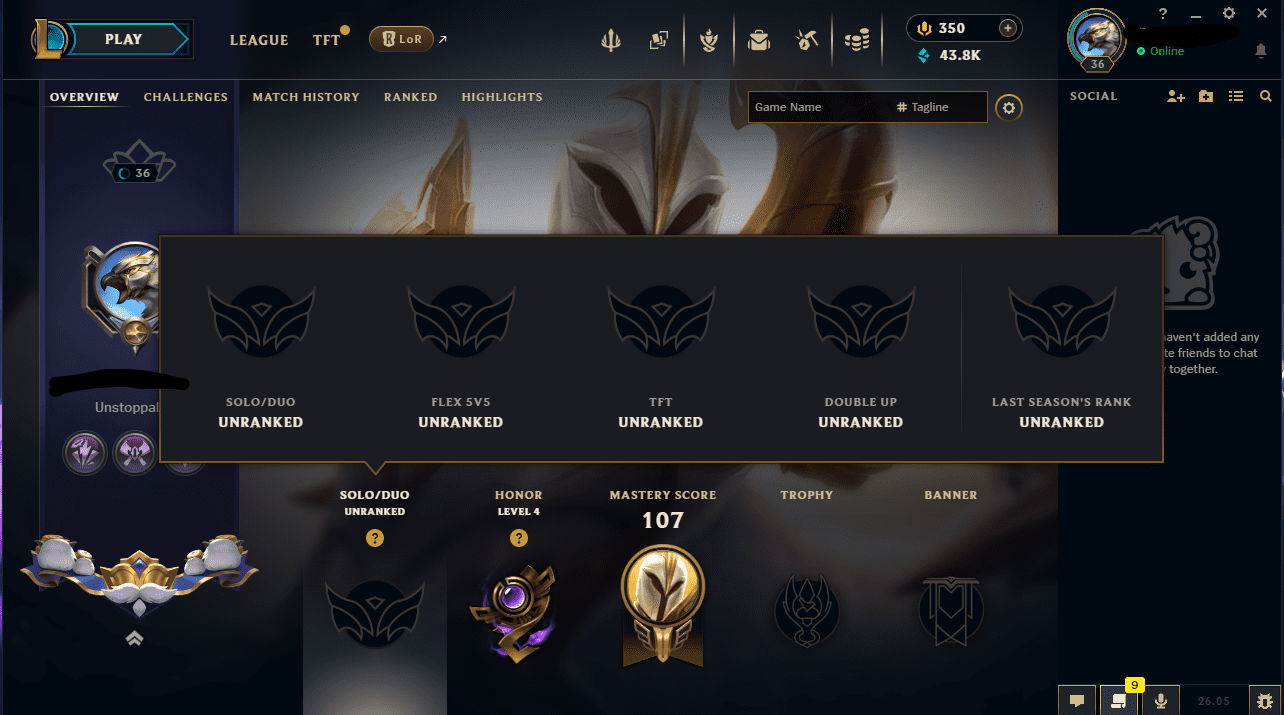
Task: Open the Collection cards icon
Action: 658,40
